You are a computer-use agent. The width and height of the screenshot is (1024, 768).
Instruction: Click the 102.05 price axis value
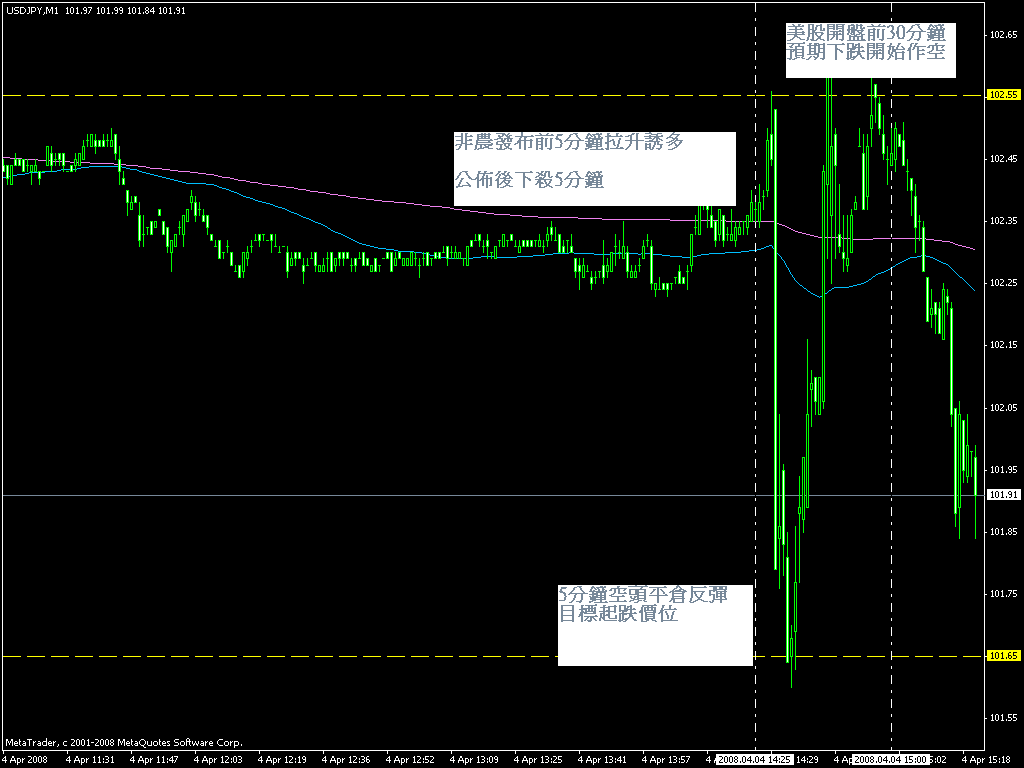coord(1004,408)
